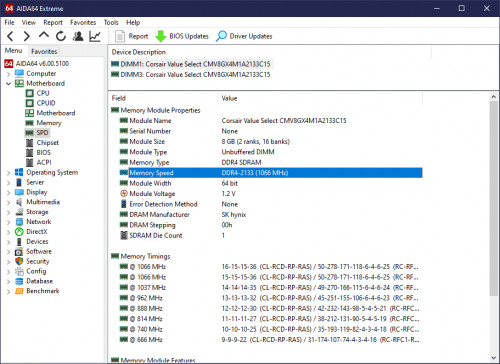Open the graph chart toolbar icon

(x=95, y=36)
